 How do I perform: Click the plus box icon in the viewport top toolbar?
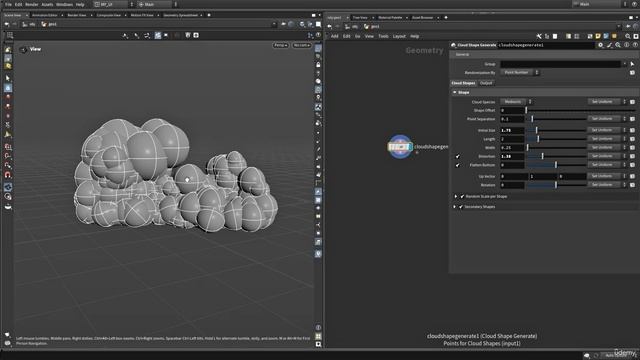point(196,36)
